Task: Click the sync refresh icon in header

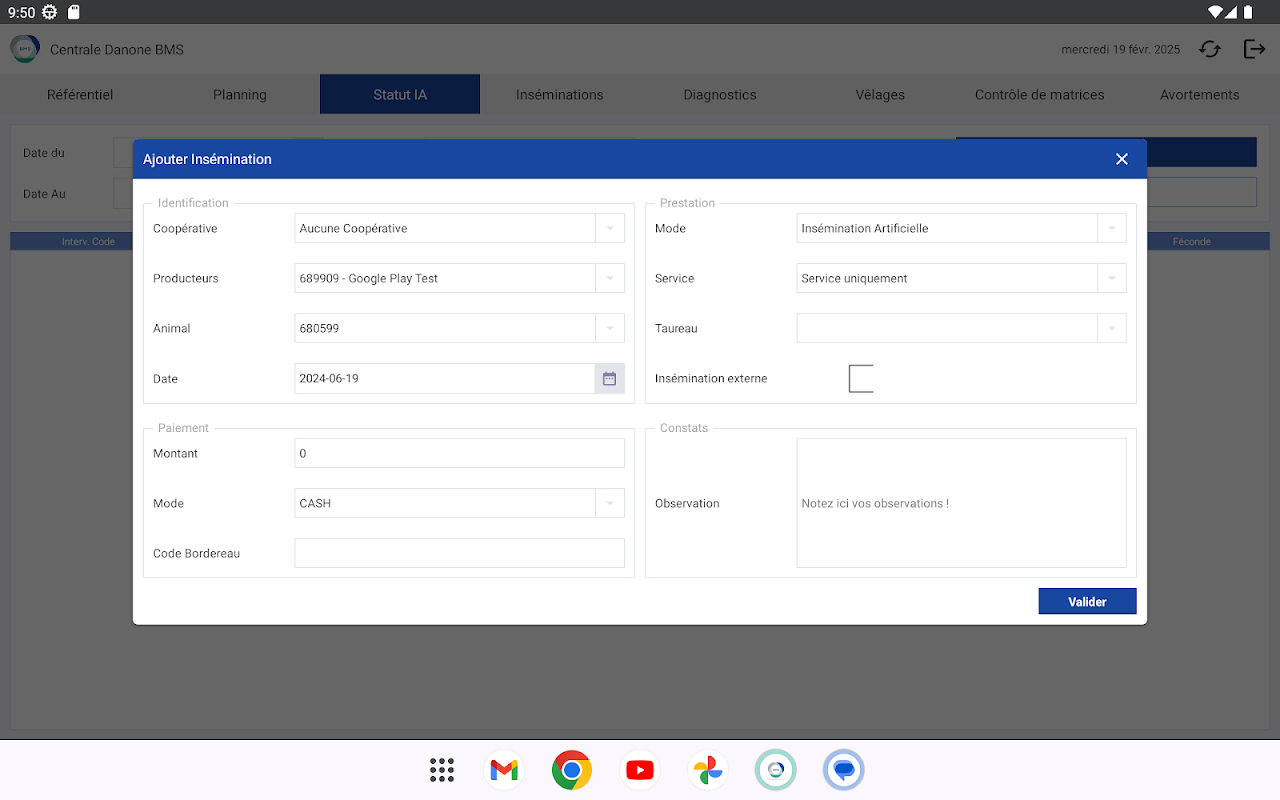Action: click(x=1210, y=49)
